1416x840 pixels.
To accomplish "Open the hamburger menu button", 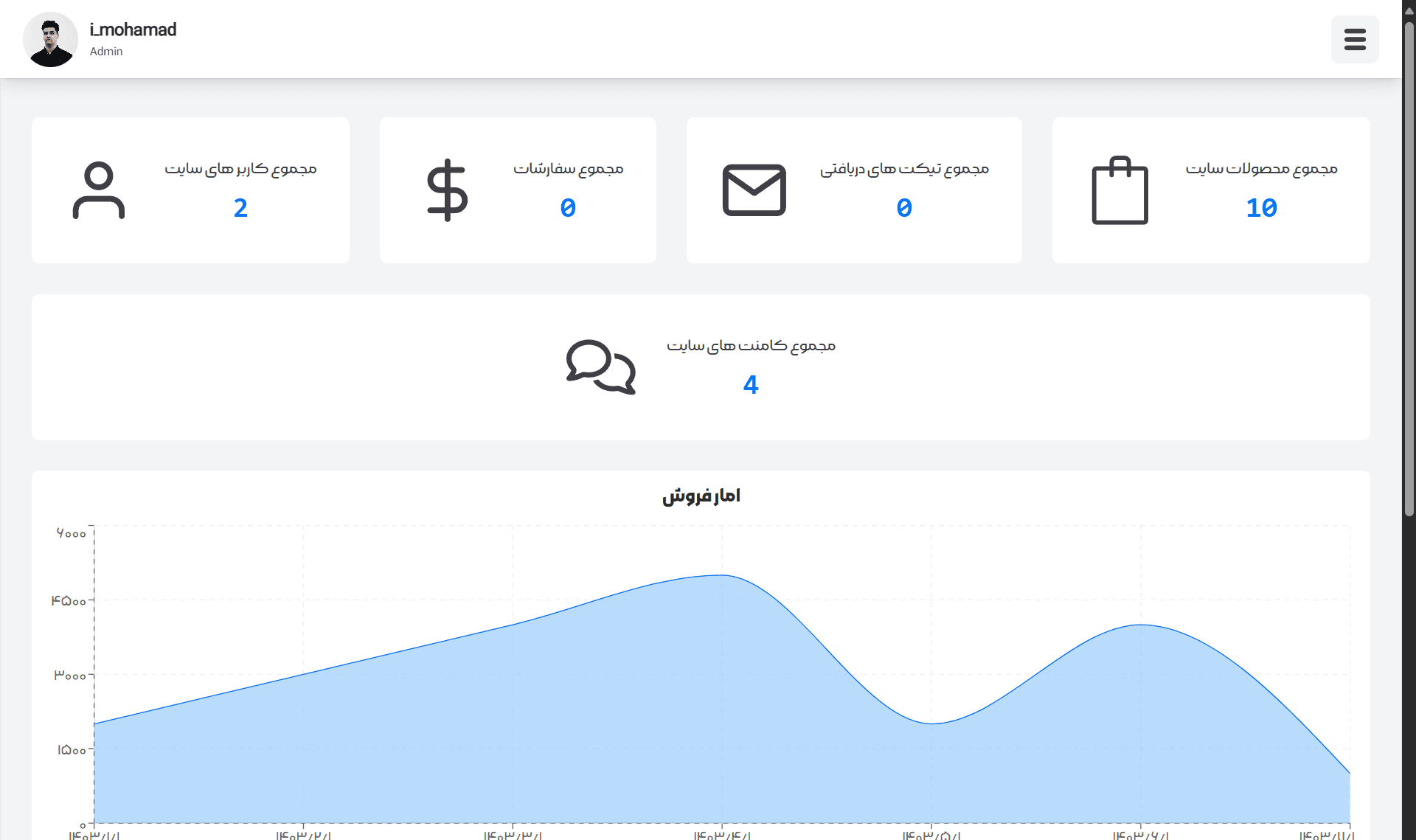I will (1355, 39).
